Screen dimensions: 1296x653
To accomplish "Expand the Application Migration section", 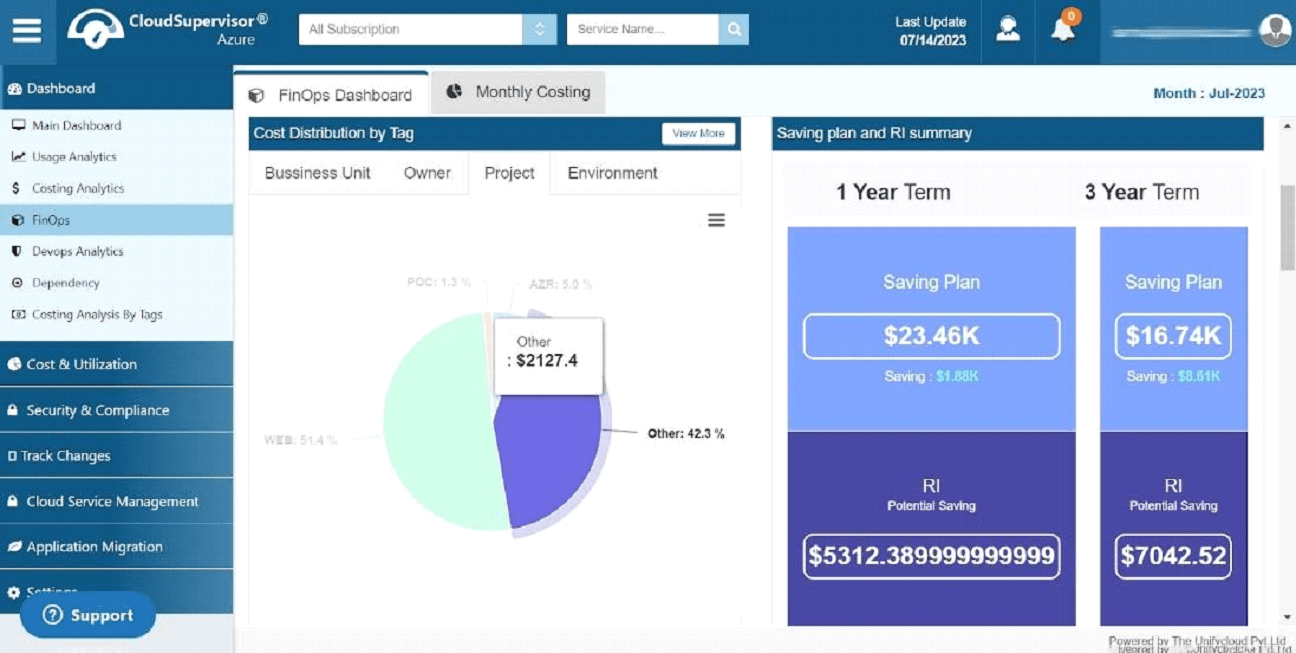I will click(116, 547).
